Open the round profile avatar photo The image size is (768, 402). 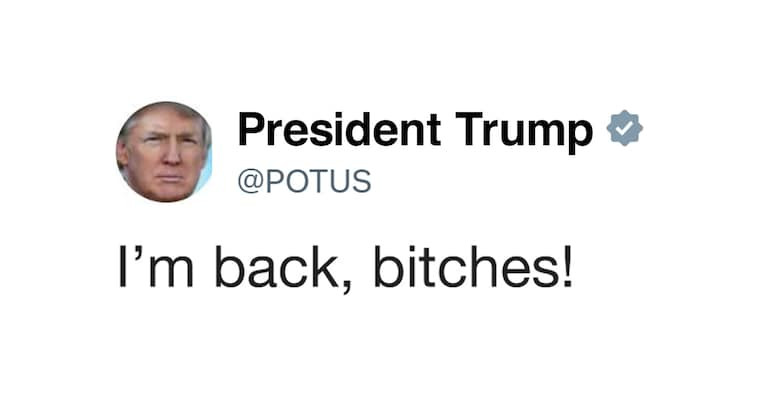pyautogui.click(x=164, y=152)
